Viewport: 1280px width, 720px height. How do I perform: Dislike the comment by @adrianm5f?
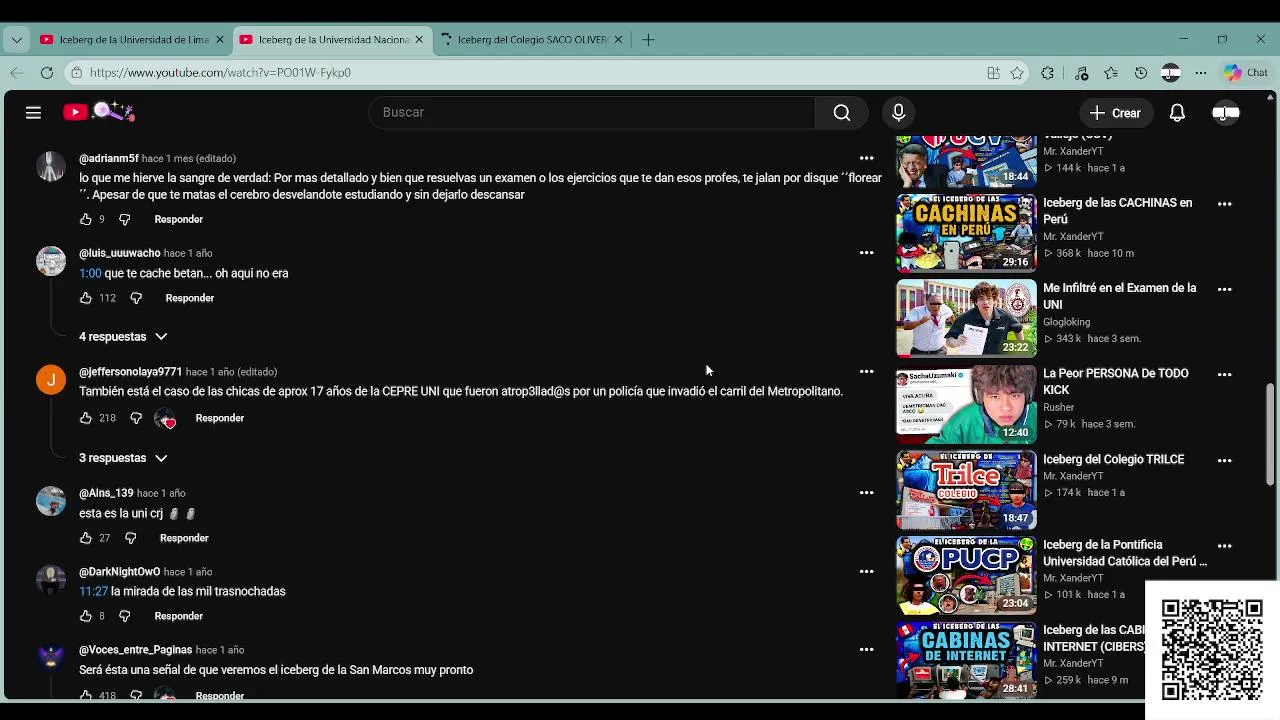pyautogui.click(x=124, y=219)
